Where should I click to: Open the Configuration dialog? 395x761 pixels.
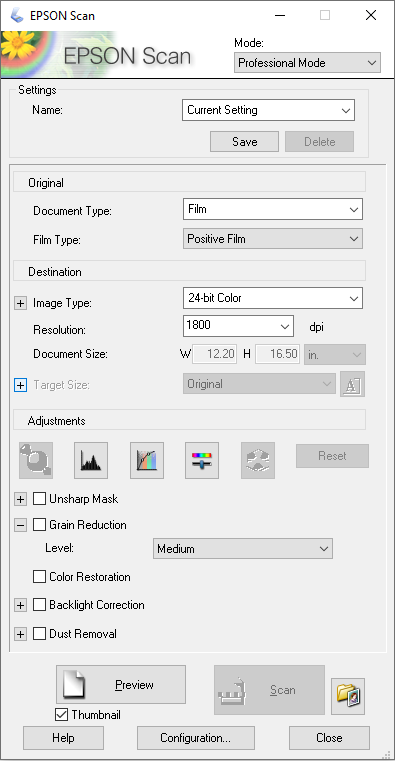196,738
